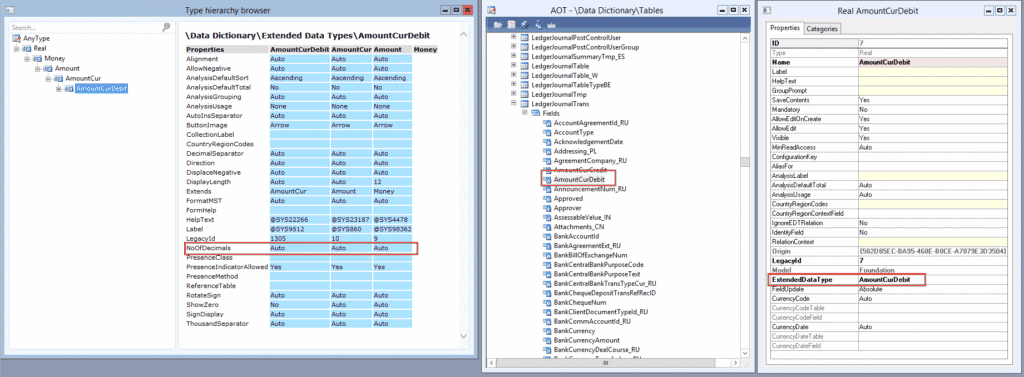This screenshot has width=1024, height=377.
Task: Click scroll down arrow in Type hierarchy browser
Action: coord(464,336)
